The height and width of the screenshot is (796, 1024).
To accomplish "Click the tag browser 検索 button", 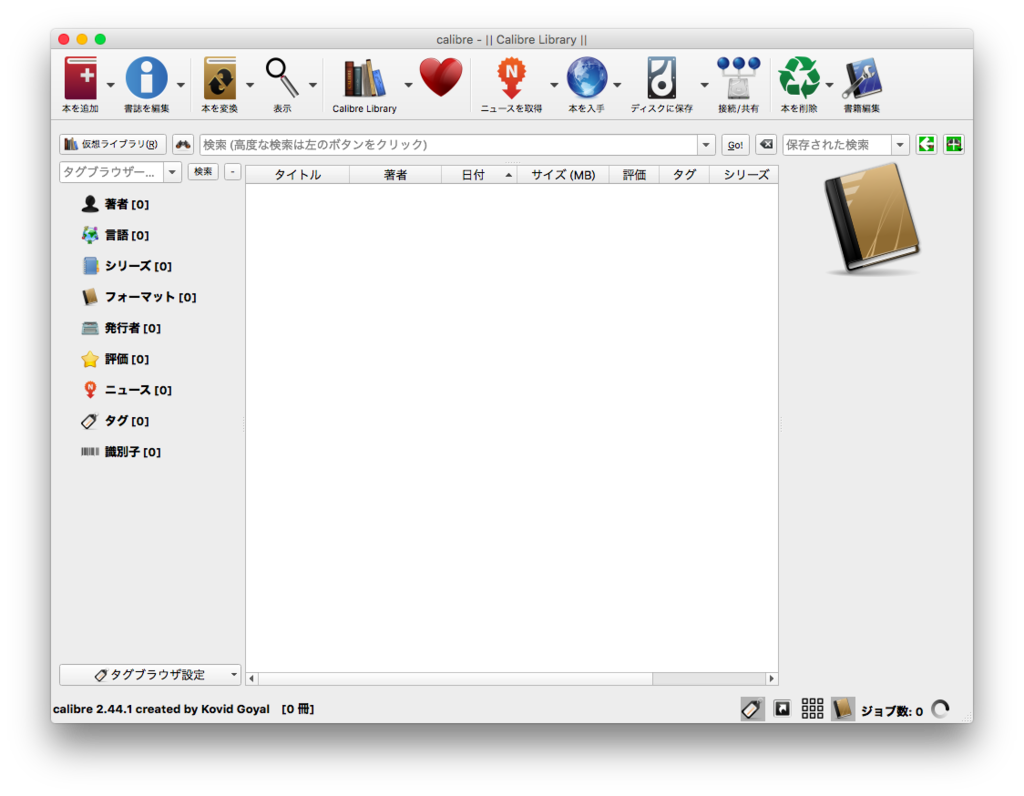I will click(203, 172).
